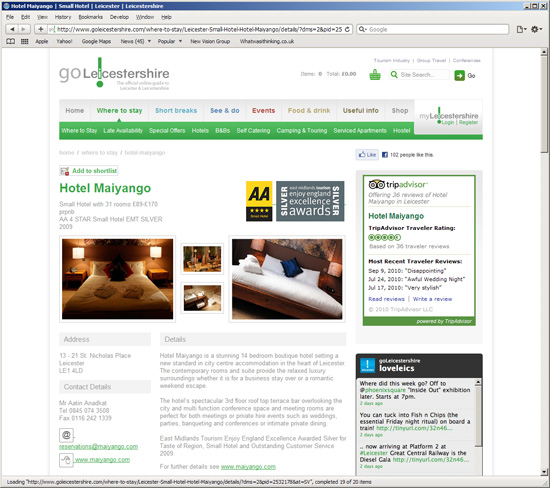Open the small restaurant thumbnail photo
The image size is (550, 488).
(202, 259)
